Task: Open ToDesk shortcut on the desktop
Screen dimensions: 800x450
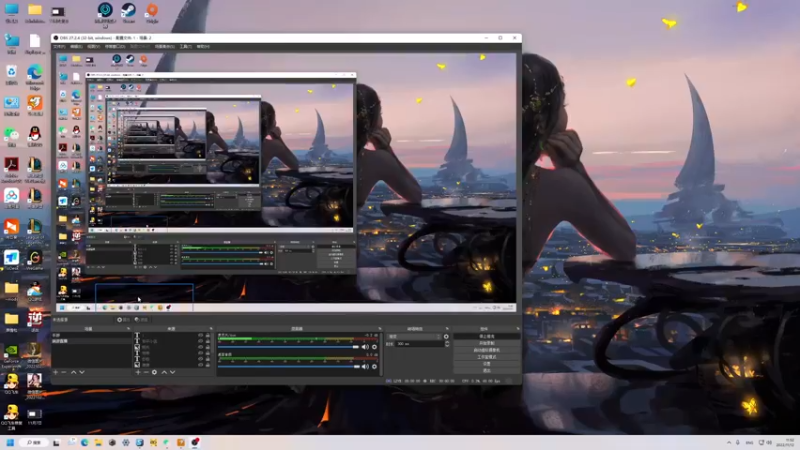Action: tap(11, 261)
